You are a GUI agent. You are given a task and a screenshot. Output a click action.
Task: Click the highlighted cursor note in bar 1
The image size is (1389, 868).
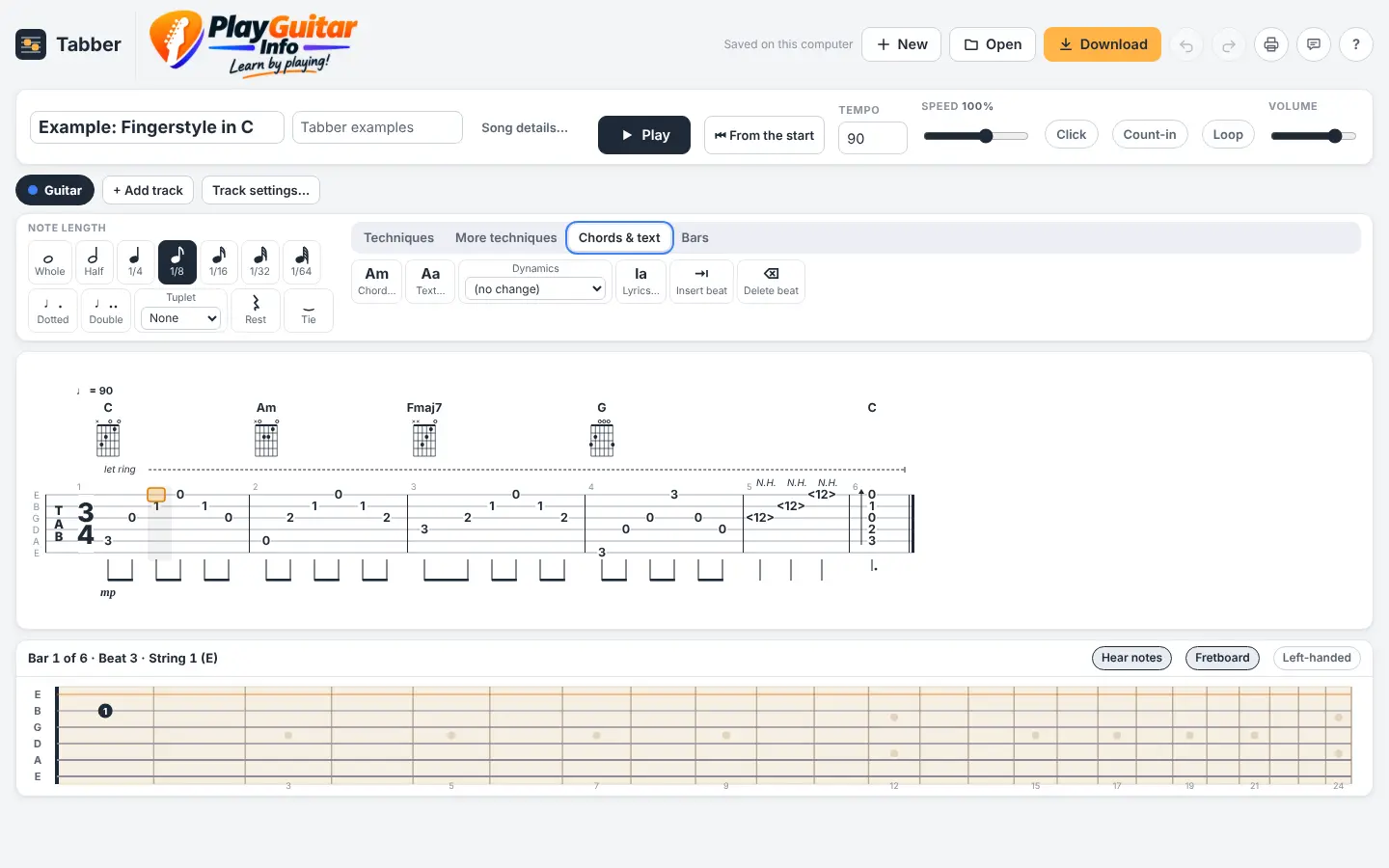tap(156, 495)
